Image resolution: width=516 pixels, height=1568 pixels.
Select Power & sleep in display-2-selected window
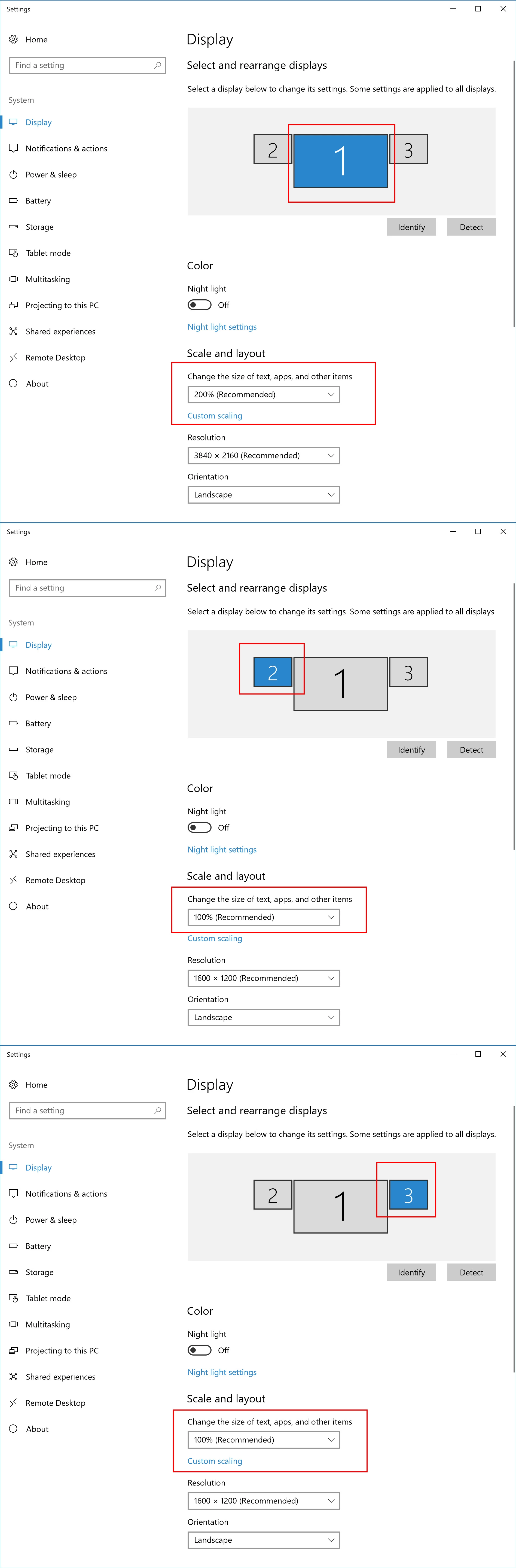click(x=51, y=698)
